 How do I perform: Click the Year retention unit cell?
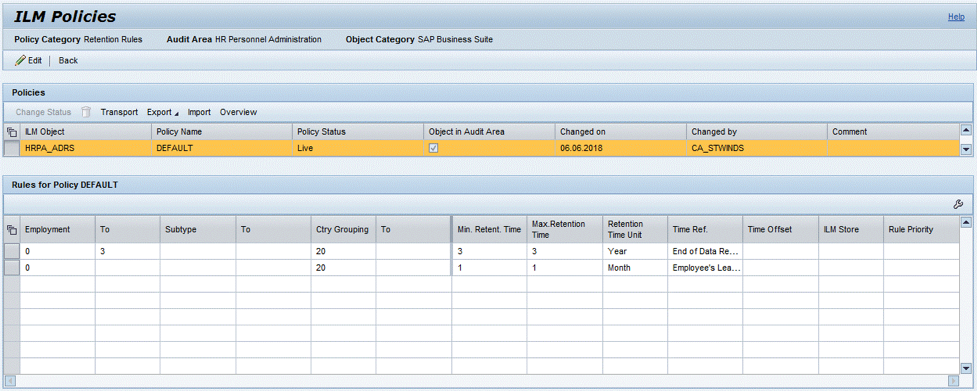(635, 252)
